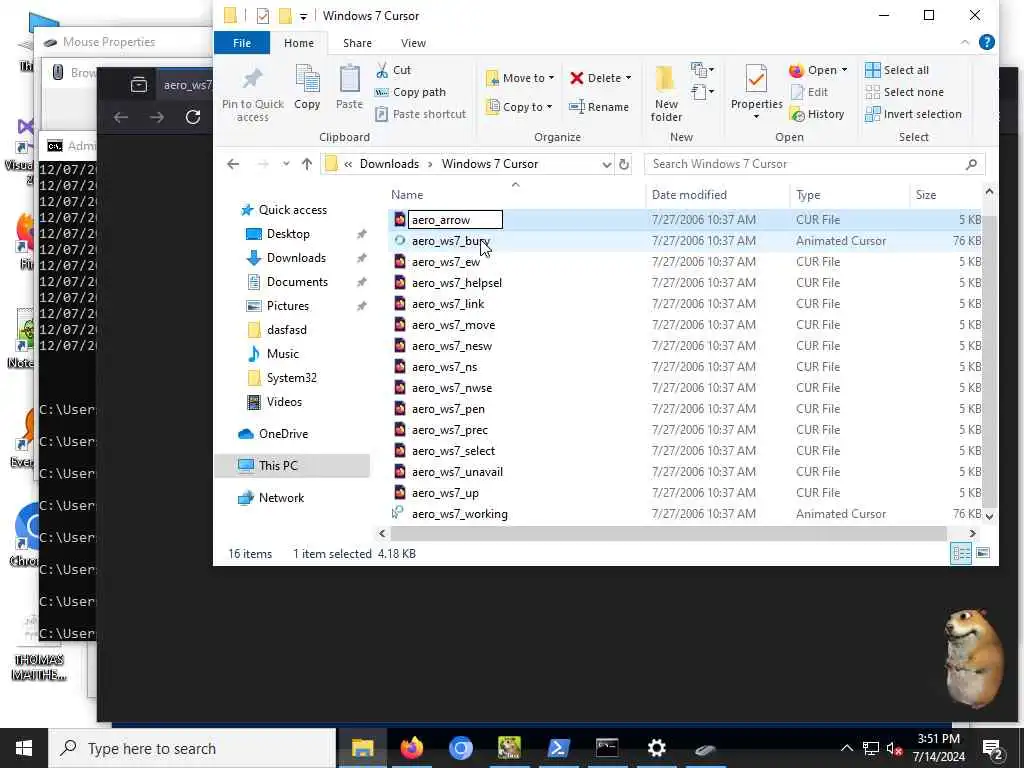This screenshot has height=768, width=1024.
Task: Open Move to dropdown
Action: 520,78
